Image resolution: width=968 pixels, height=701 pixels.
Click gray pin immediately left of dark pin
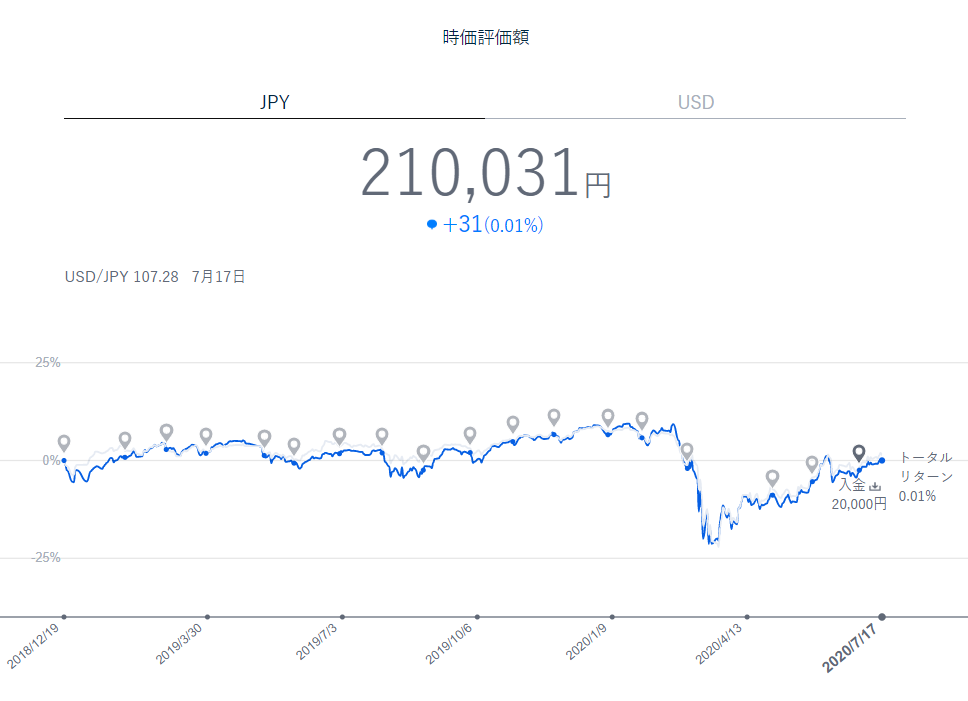(x=812, y=463)
